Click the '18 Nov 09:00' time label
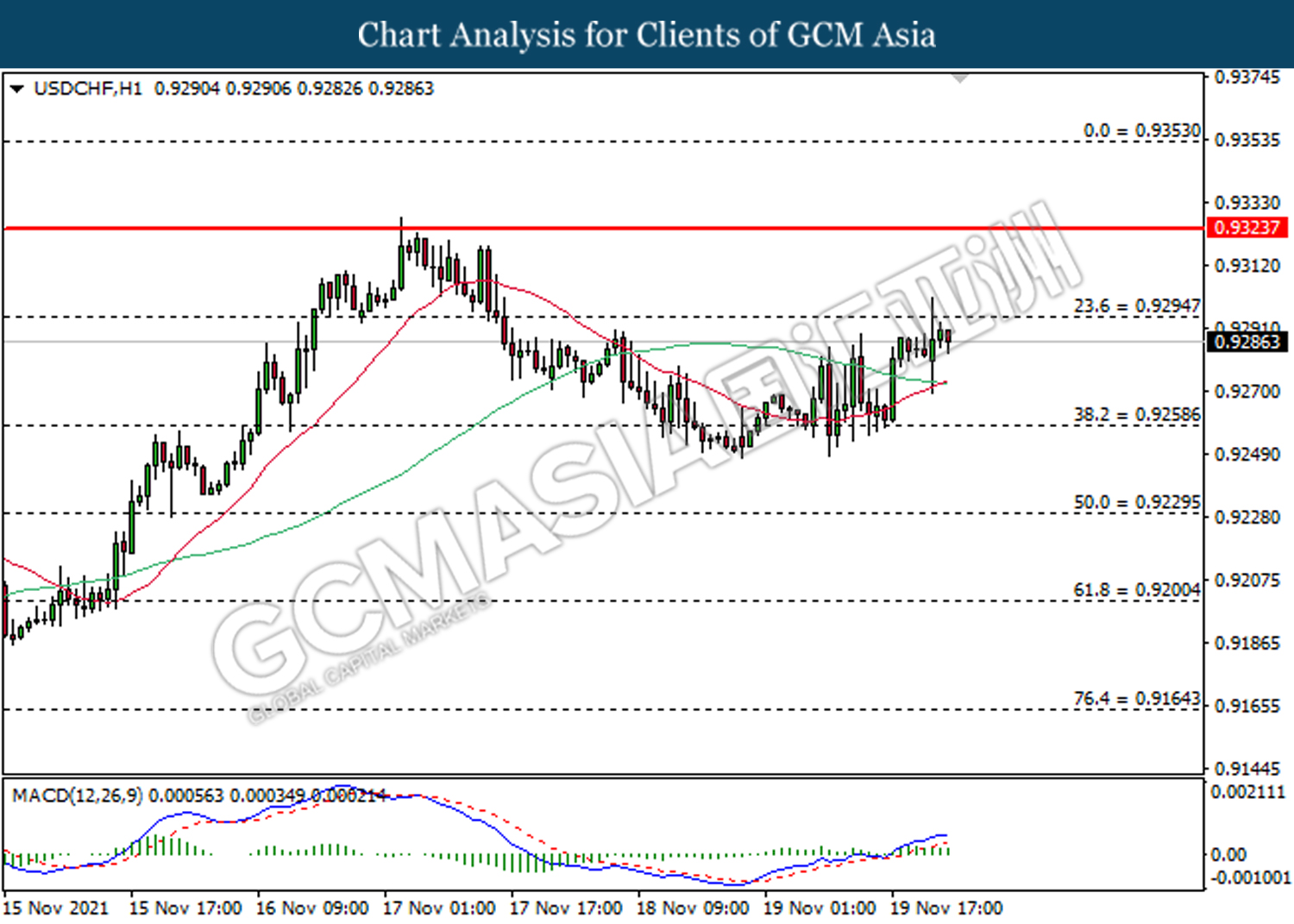The image size is (1294, 924). (x=693, y=908)
